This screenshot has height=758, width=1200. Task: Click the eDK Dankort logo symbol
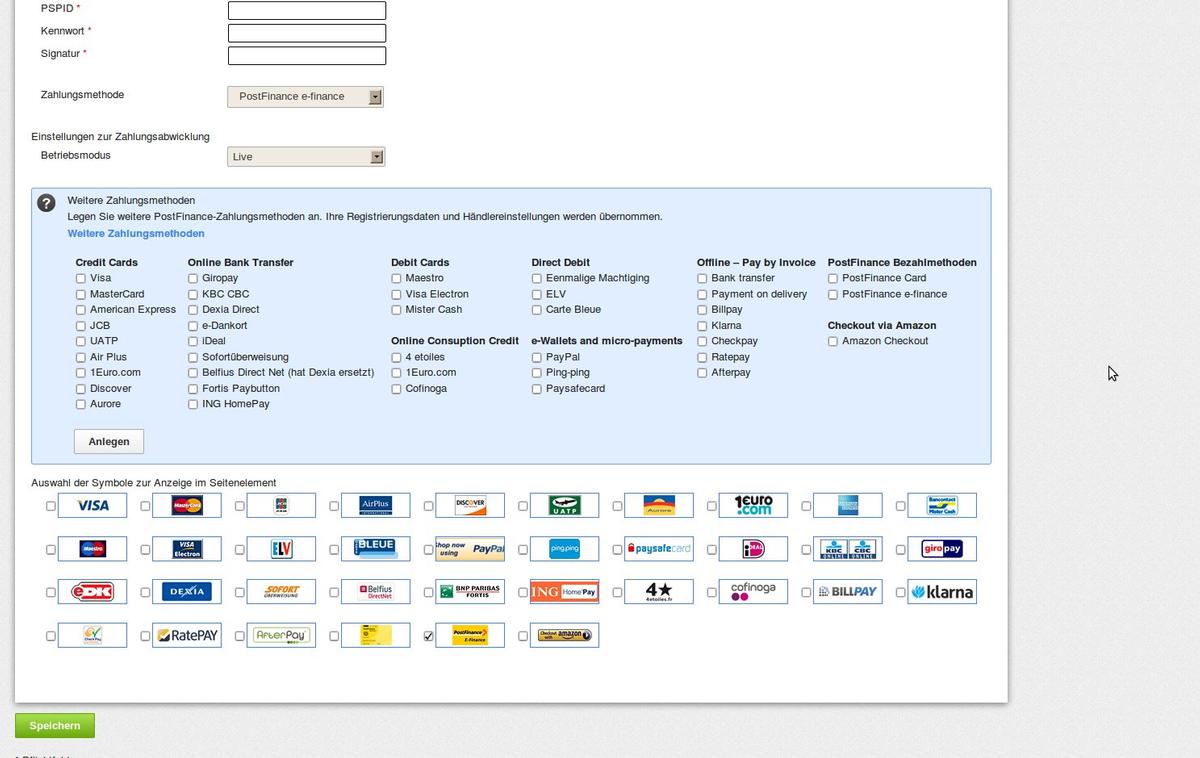(x=92, y=592)
